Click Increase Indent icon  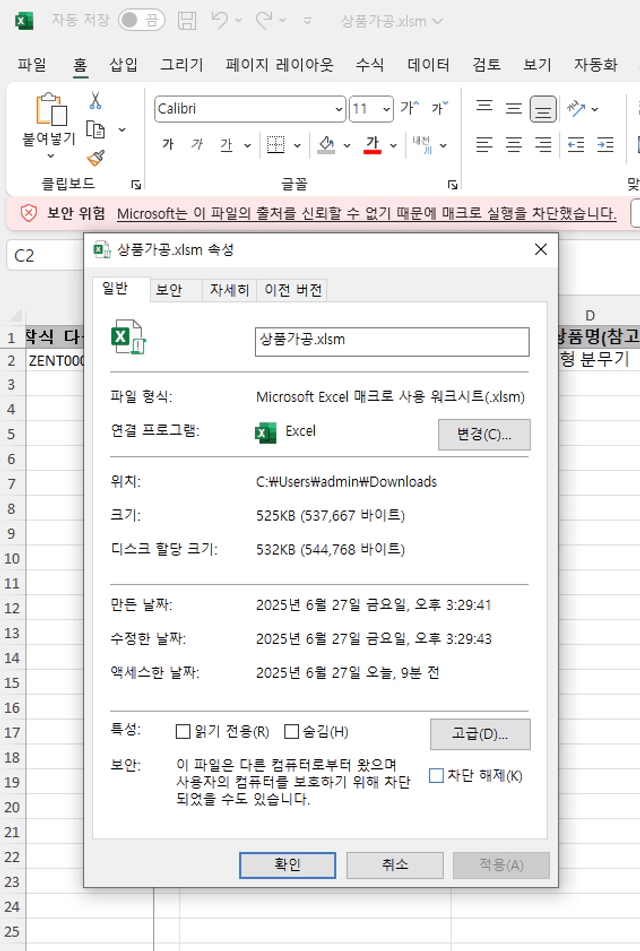coord(605,144)
